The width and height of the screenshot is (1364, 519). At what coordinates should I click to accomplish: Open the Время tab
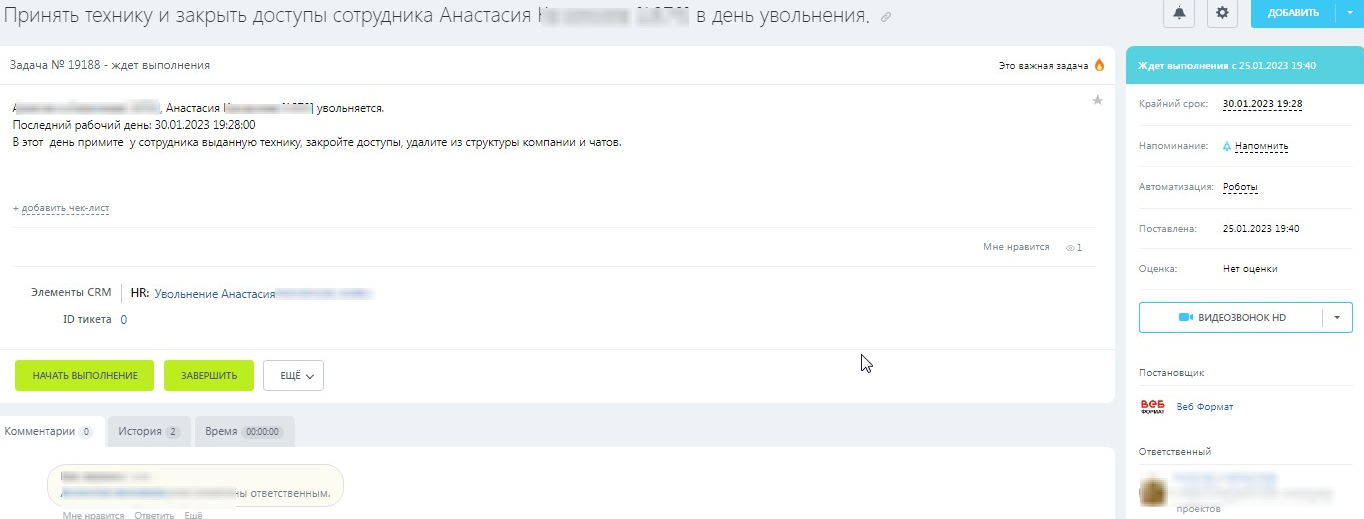pos(244,432)
